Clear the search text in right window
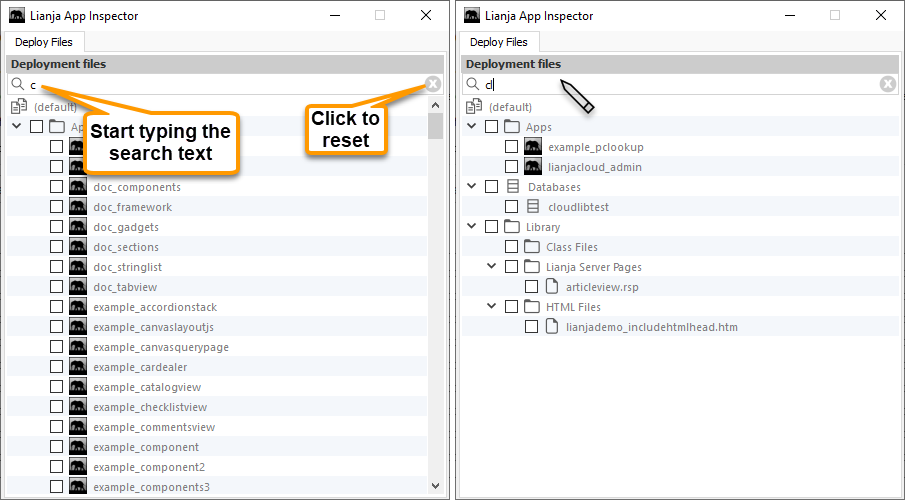905x500 pixels. 887,84
